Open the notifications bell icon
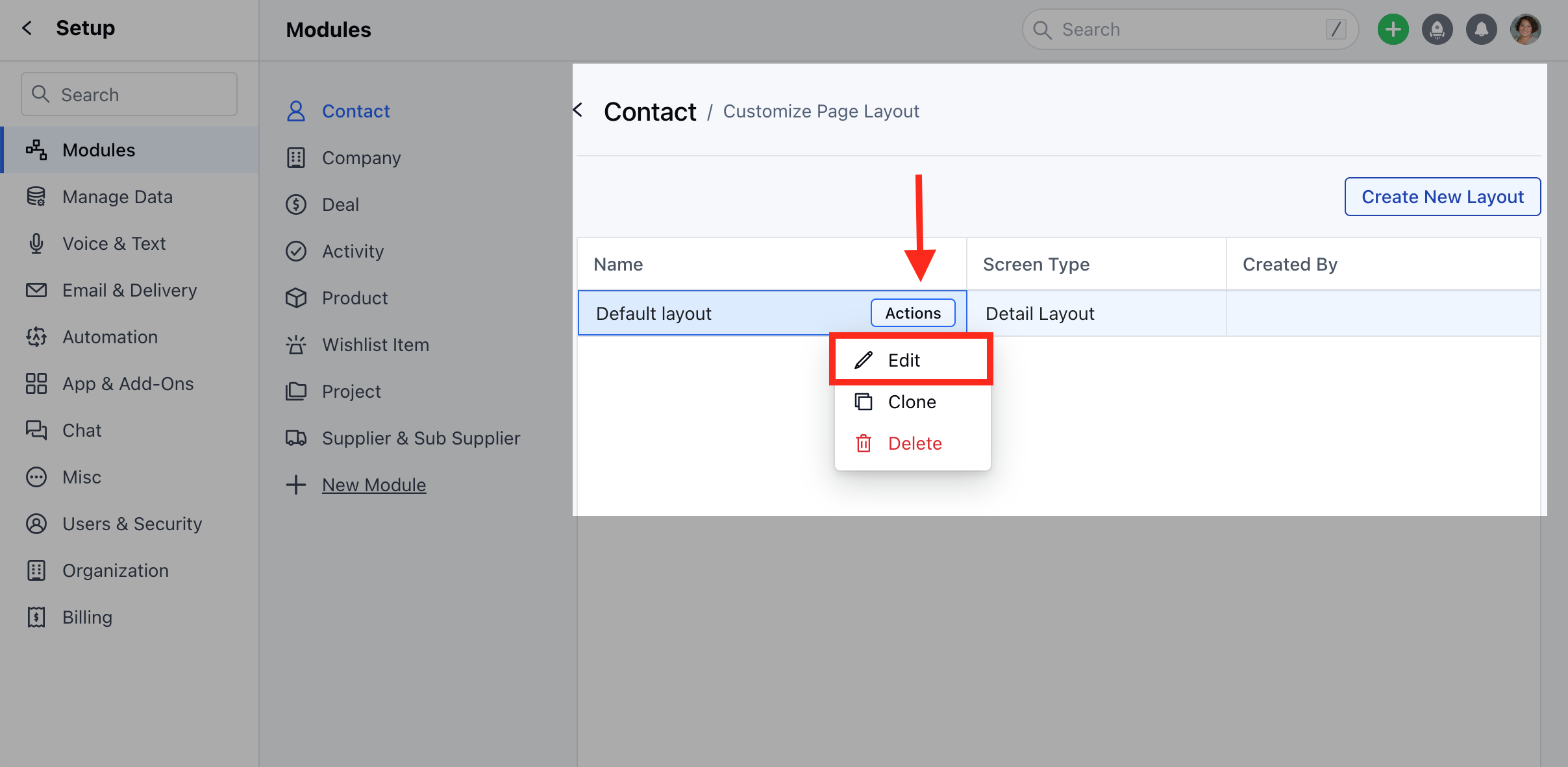The image size is (1568, 767). click(x=1481, y=29)
